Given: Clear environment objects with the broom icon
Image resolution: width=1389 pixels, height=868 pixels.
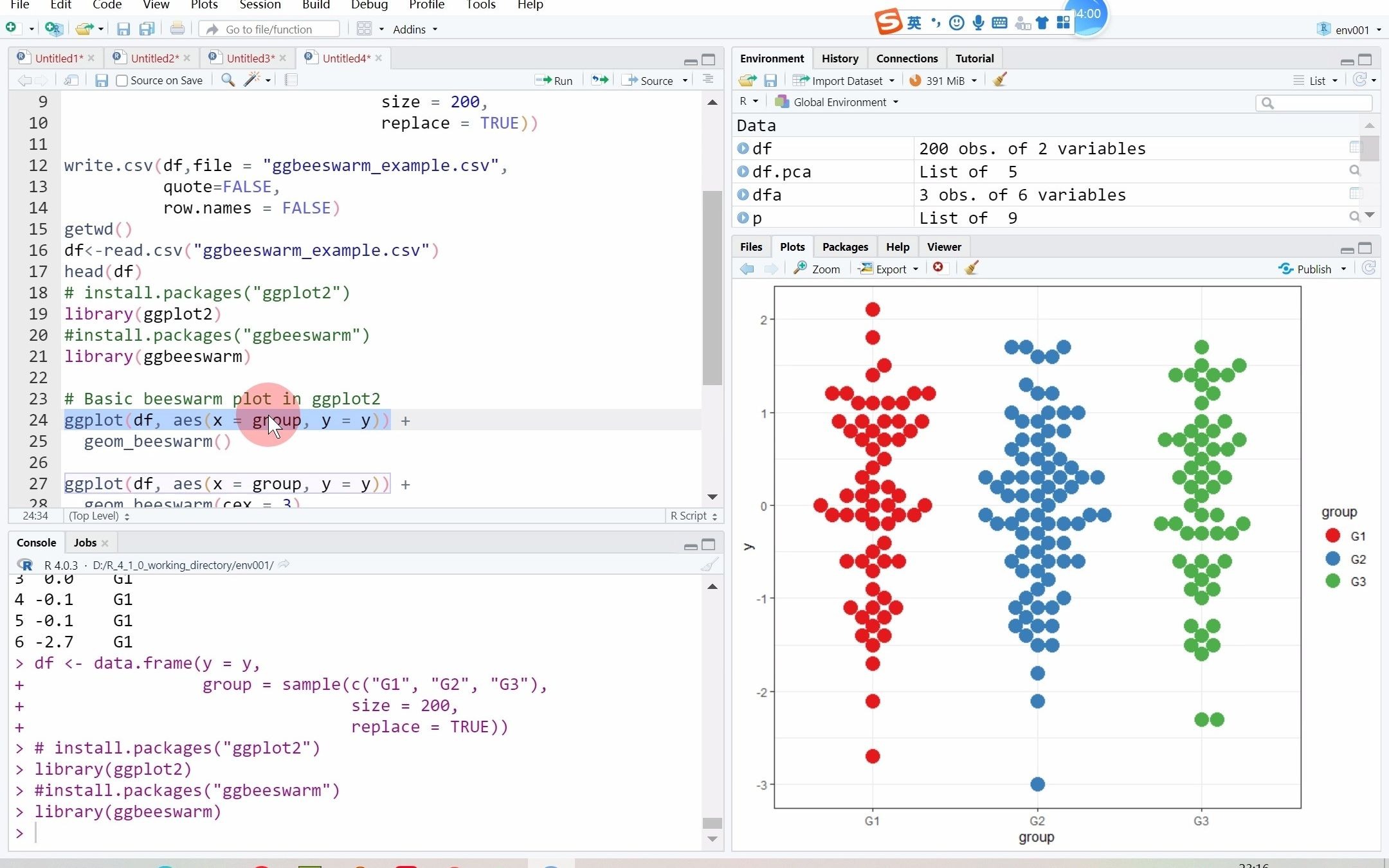Looking at the screenshot, I should point(999,80).
